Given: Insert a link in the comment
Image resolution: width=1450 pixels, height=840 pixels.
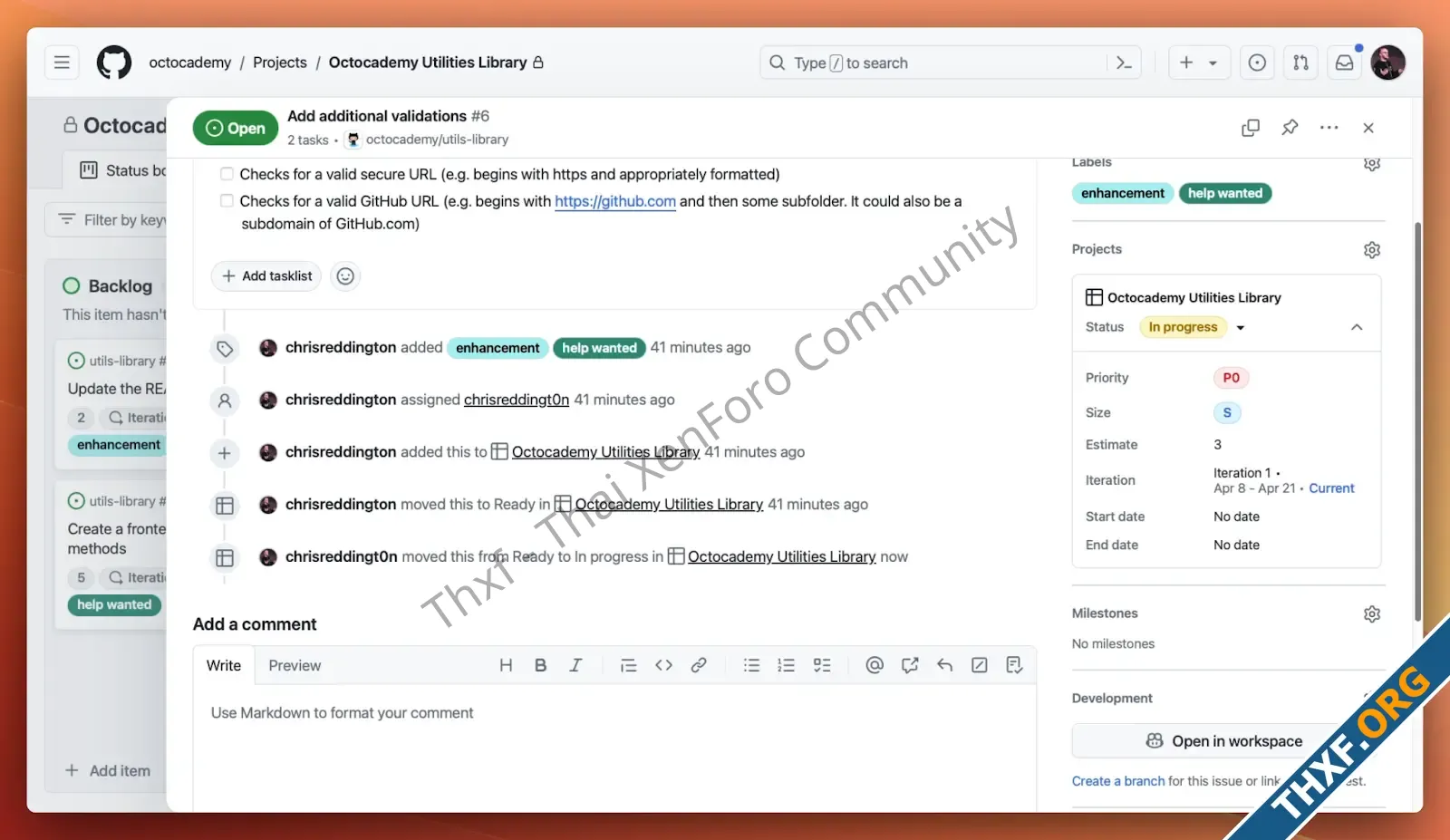Looking at the screenshot, I should [x=699, y=665].
